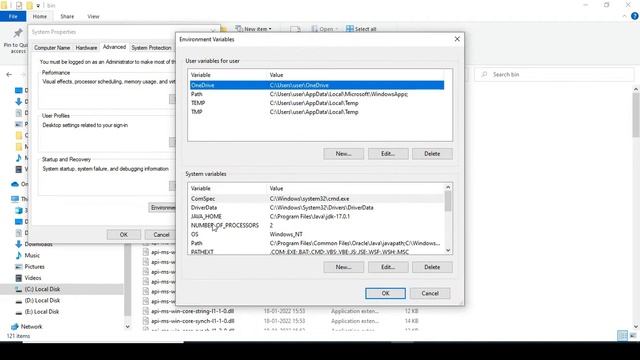Switch to large icons view in status bar
Image resolution: width=640 pixels, height=360 pixels.
(x=633, y=336)
